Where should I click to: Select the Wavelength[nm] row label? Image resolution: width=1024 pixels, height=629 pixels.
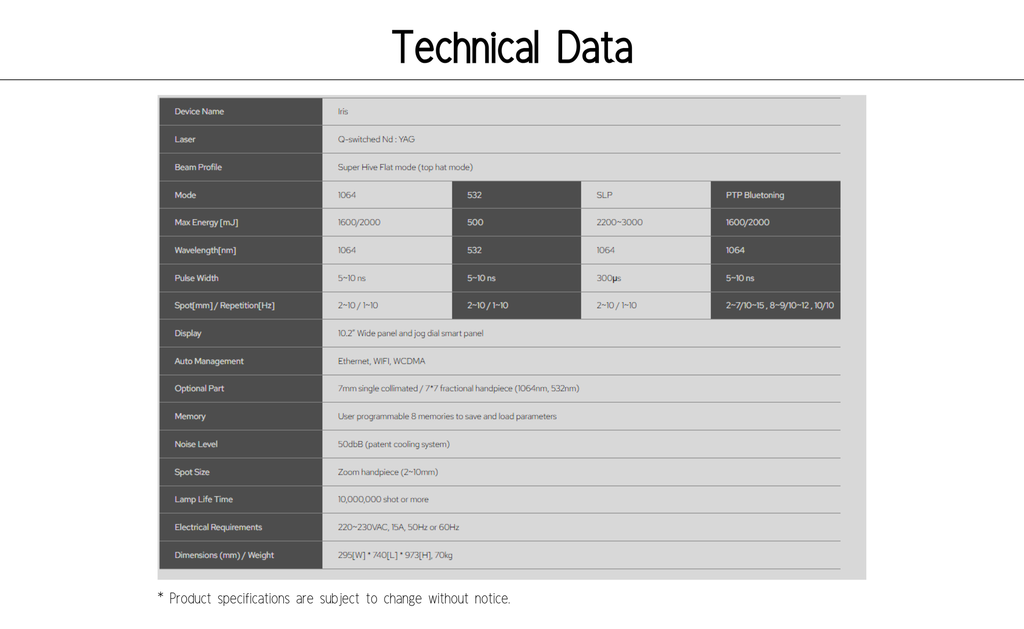[x=205, y=250]
